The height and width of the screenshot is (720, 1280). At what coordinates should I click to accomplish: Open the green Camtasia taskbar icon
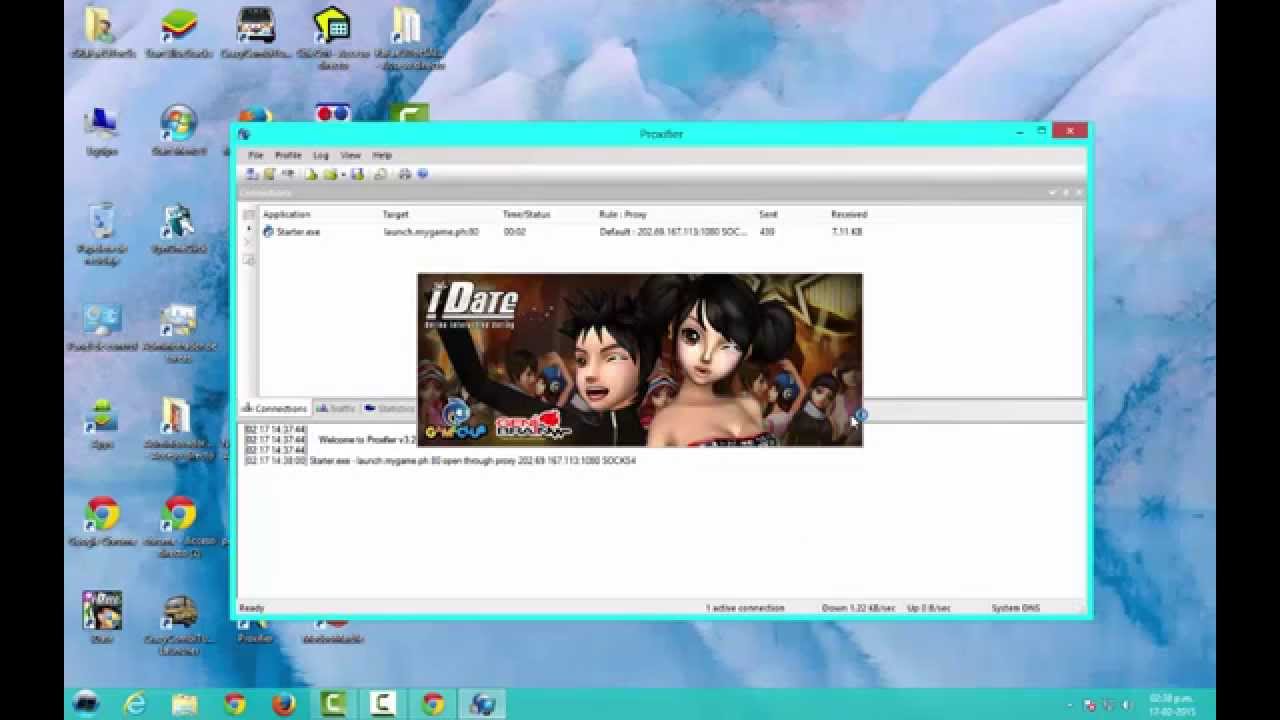333,704
